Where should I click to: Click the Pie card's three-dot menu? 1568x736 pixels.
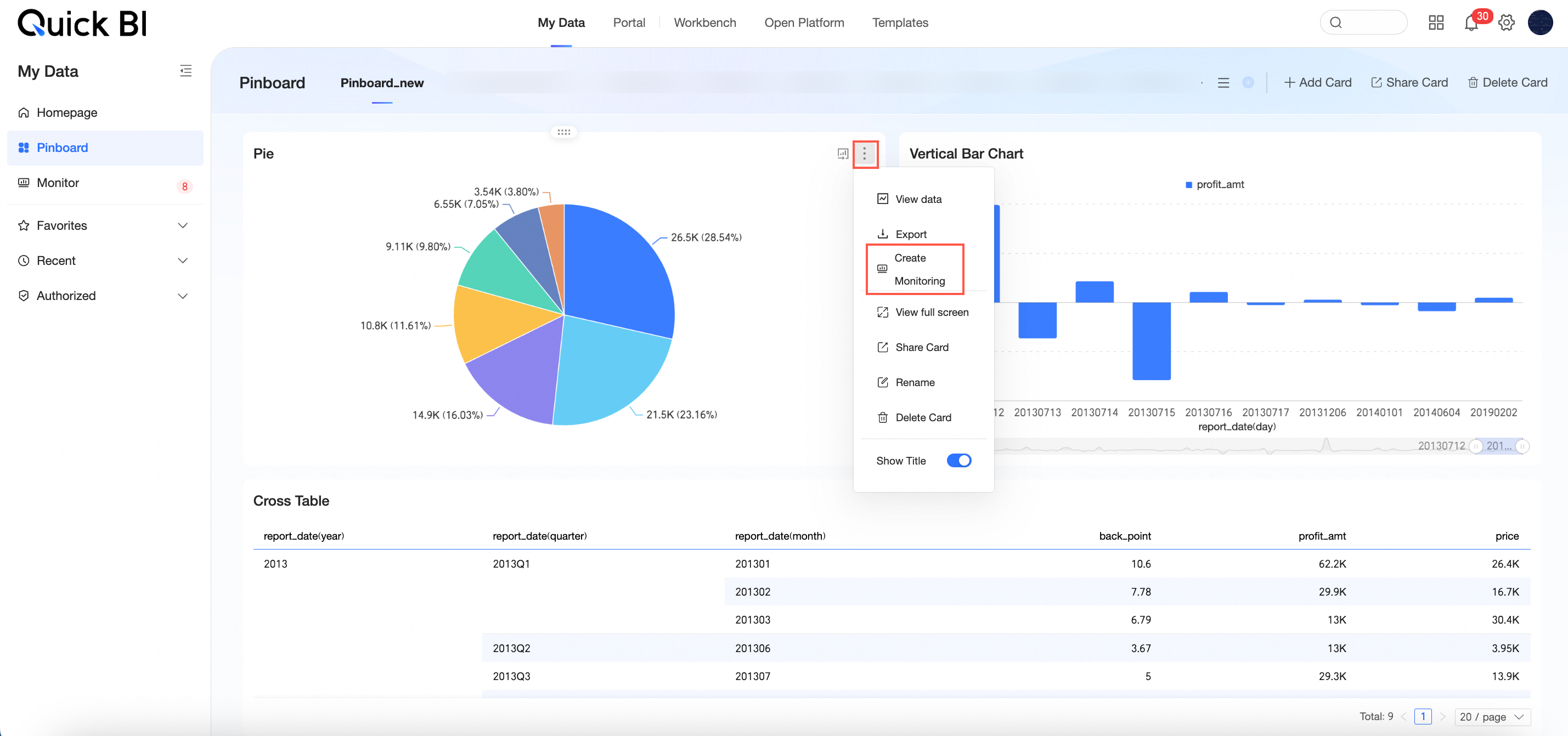pyautogui.click(x=864, y=154)
